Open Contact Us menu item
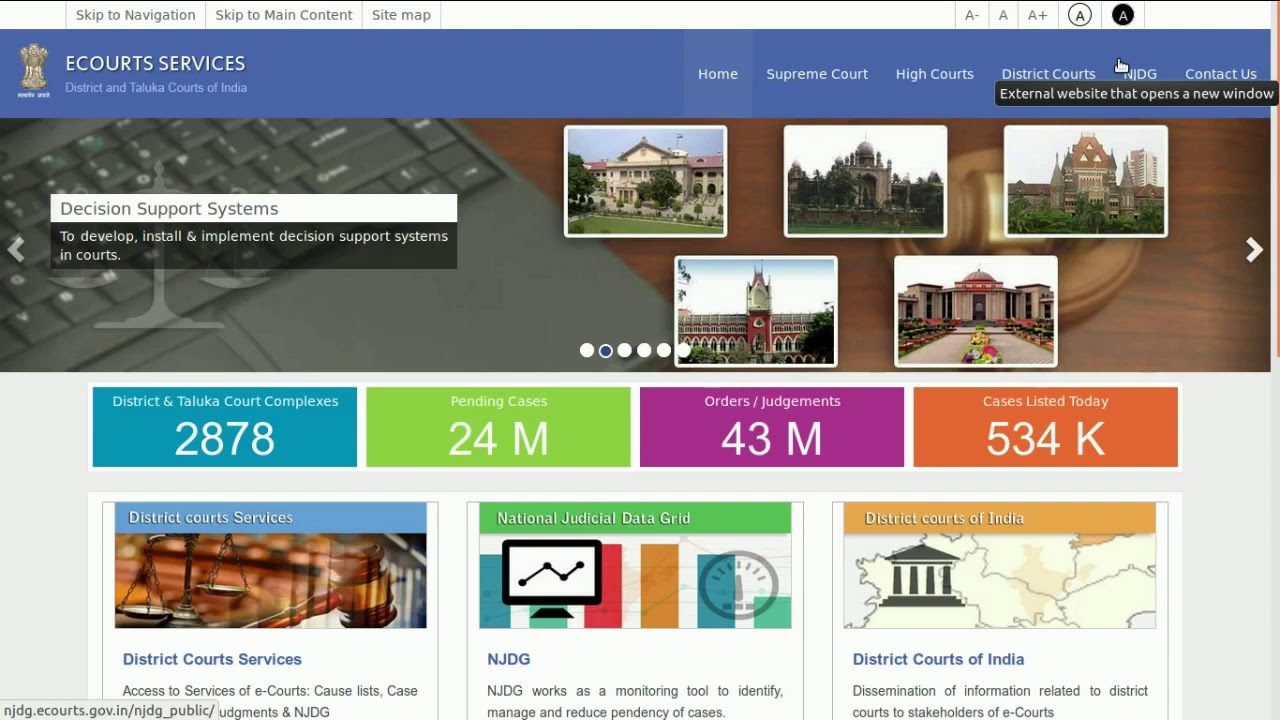The image size is (1280, 720). pyautogui.click(x=1221, y=74)
